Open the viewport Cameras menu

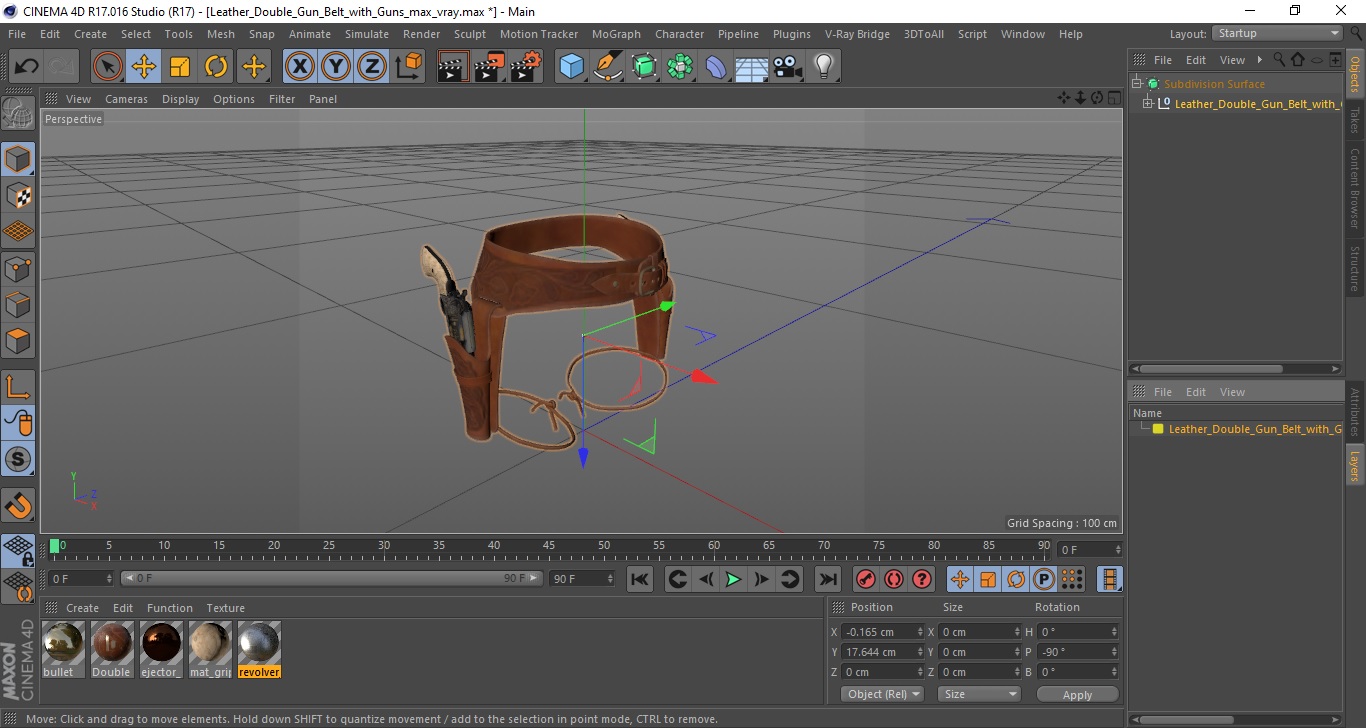[x=126, y=99]
